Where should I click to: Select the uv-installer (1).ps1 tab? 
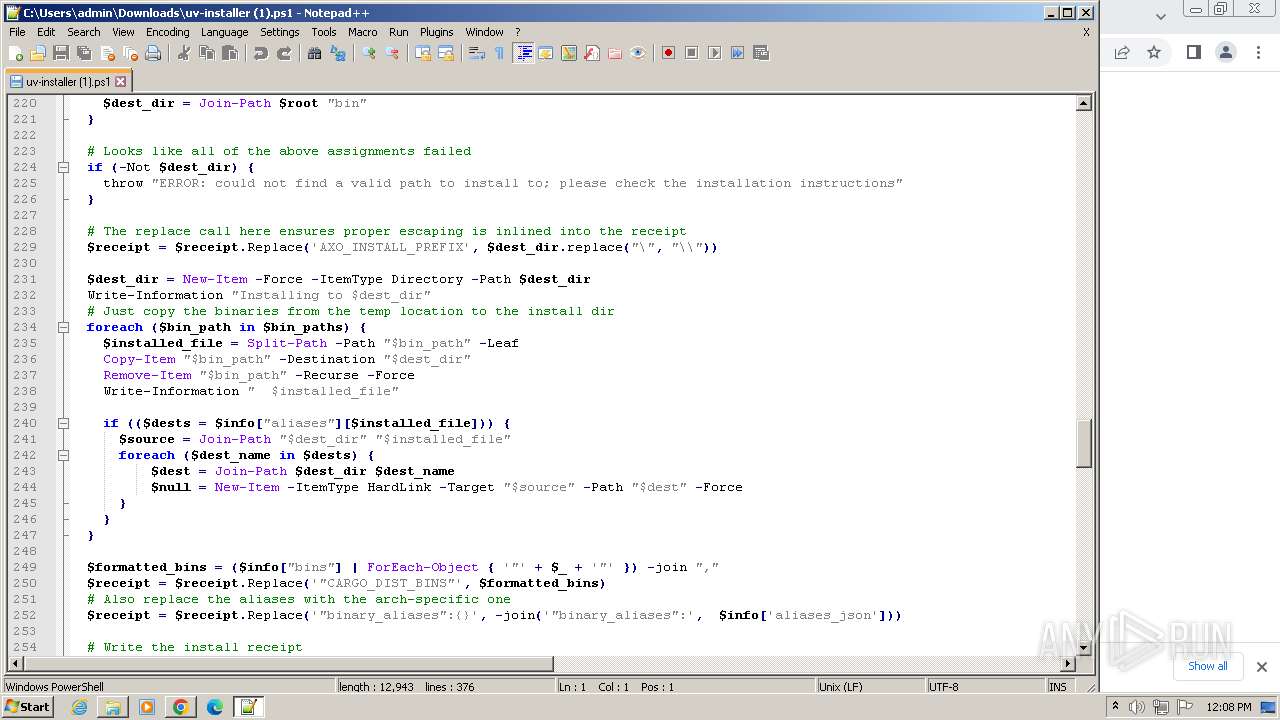point(67,82)
